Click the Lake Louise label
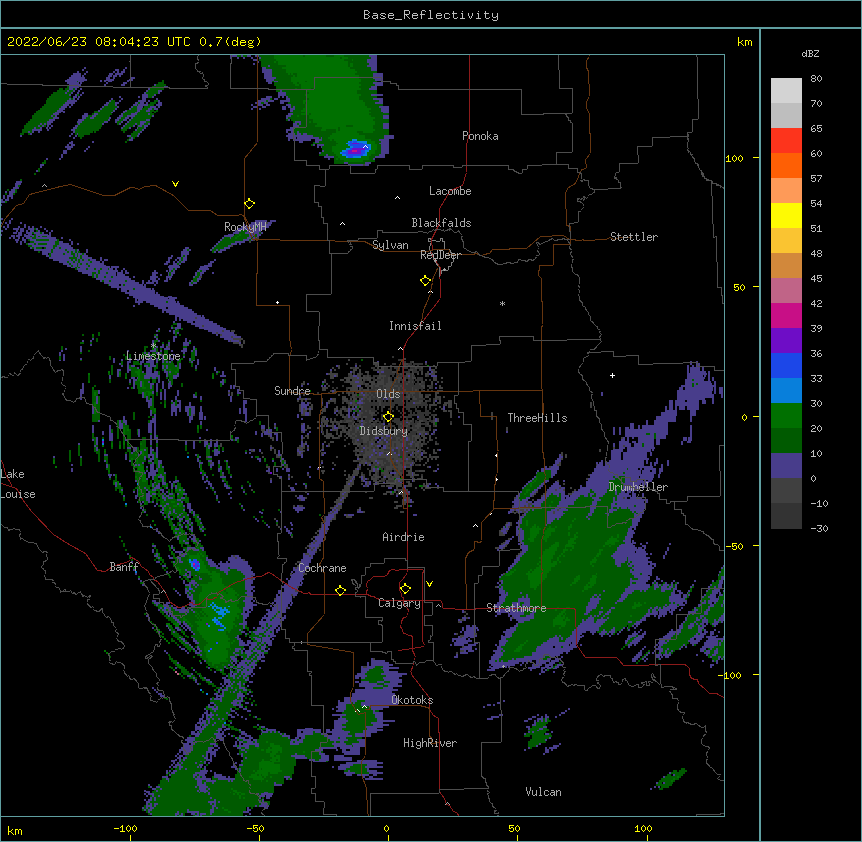This screenshot has height=842, width=862. point(18,484)
